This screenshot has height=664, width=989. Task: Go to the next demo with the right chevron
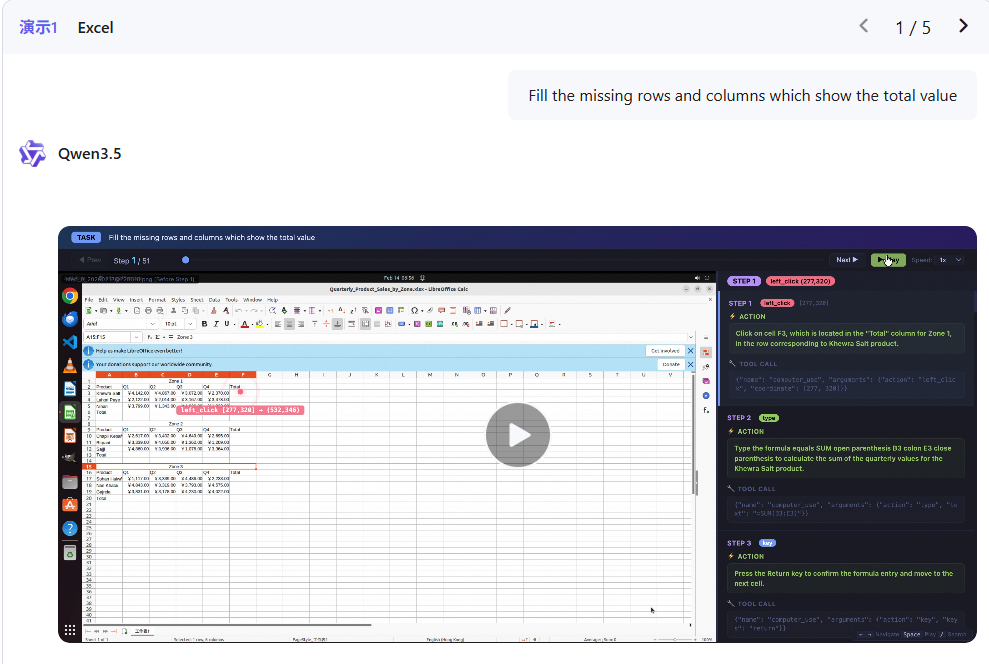[x=963, y=26]
